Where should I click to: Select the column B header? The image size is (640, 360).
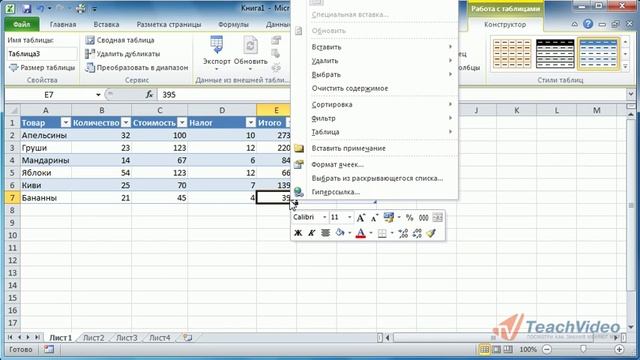pyautogui.click(x=102, y=110)
